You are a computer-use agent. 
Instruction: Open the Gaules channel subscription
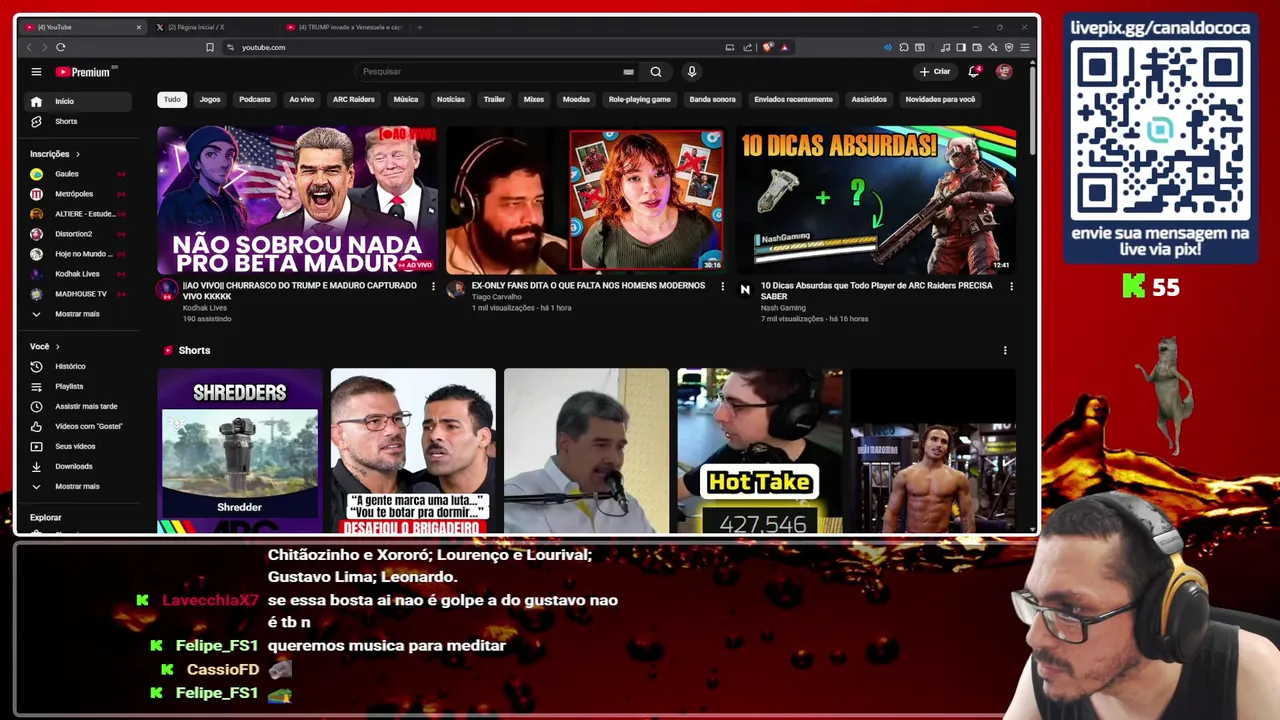78,174
